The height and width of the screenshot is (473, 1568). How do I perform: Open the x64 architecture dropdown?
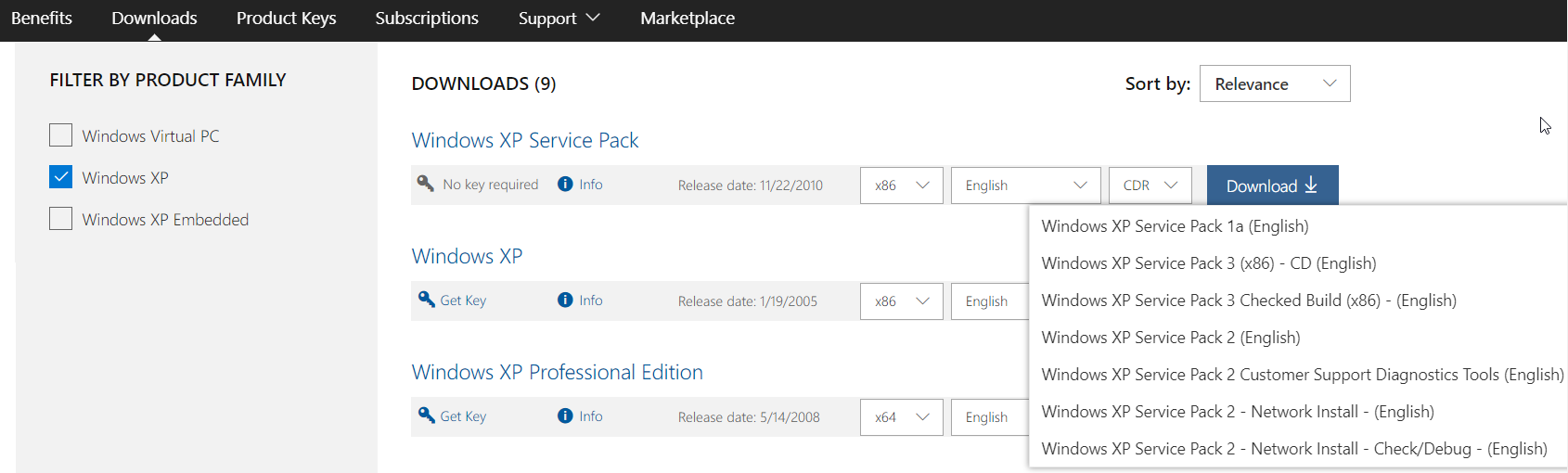[x=902, y=417]
